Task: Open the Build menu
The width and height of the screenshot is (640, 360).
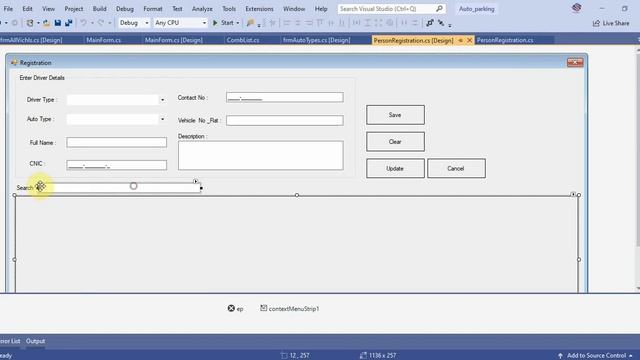Action: (x=99, y=9)
